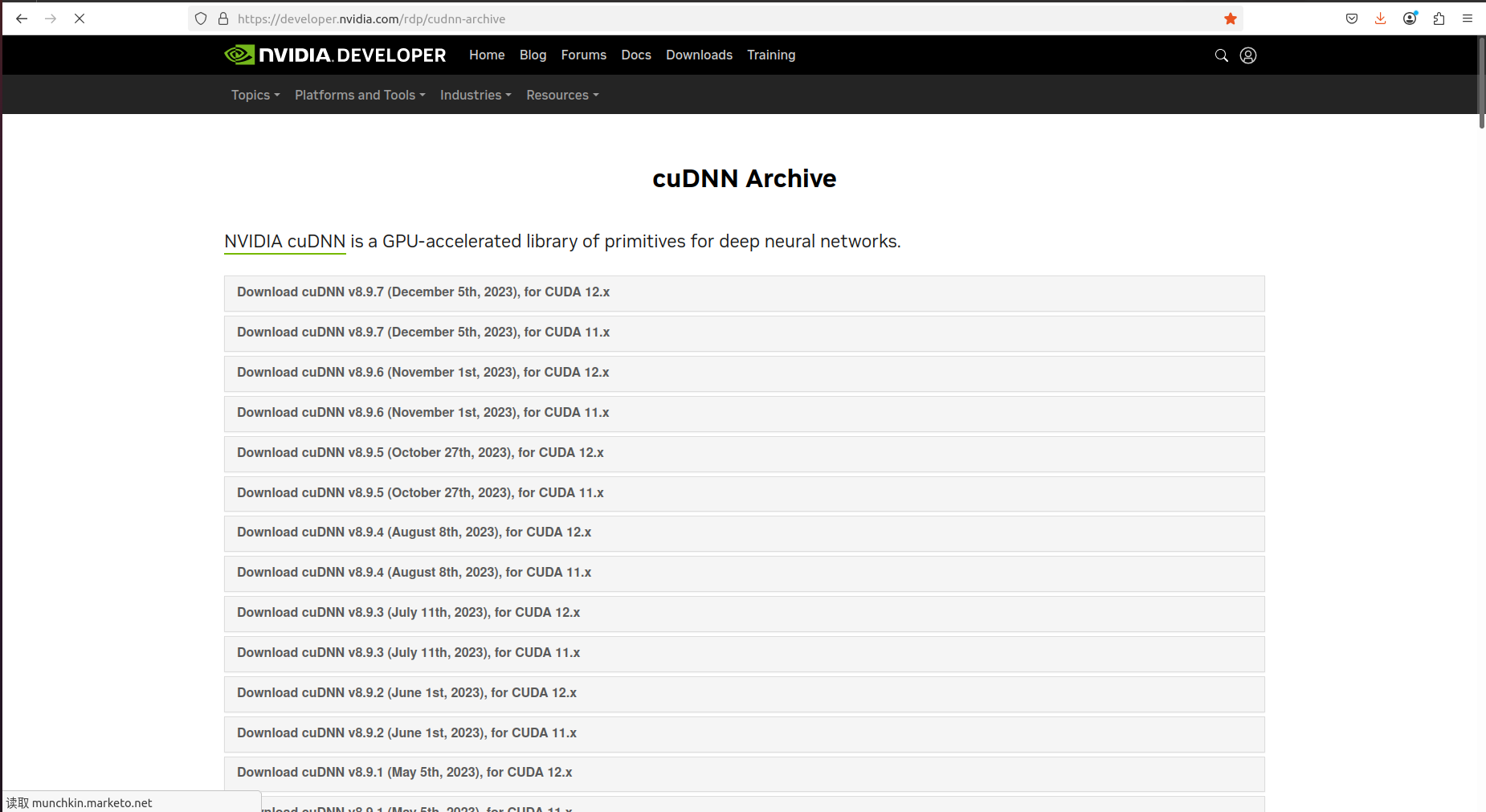The image size is (1486, 812).
Task: Expand the Platforms and Tools dropdown
Action: point(360,95)
